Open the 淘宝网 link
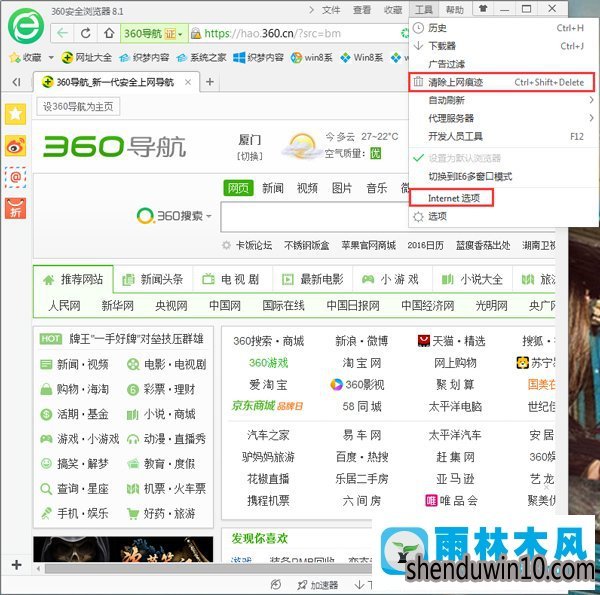Viewport: 600px width, 595px height. click(x=362, y=363)
